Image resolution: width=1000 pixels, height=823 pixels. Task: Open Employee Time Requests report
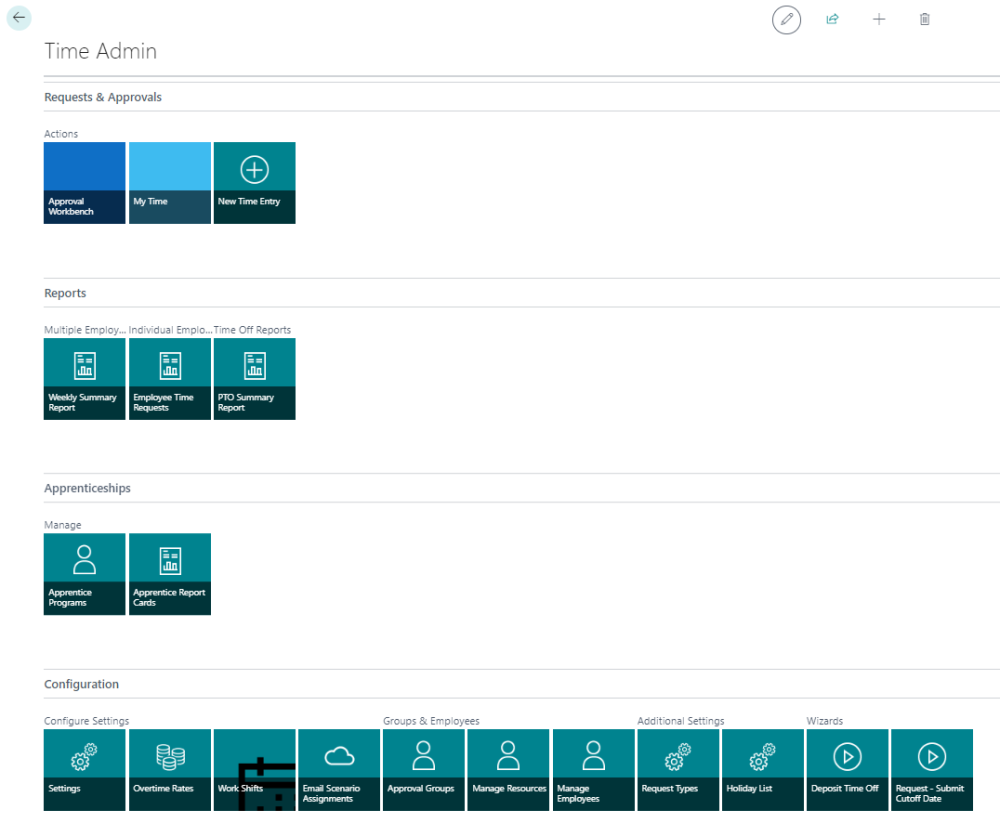[x=170, y=378]
